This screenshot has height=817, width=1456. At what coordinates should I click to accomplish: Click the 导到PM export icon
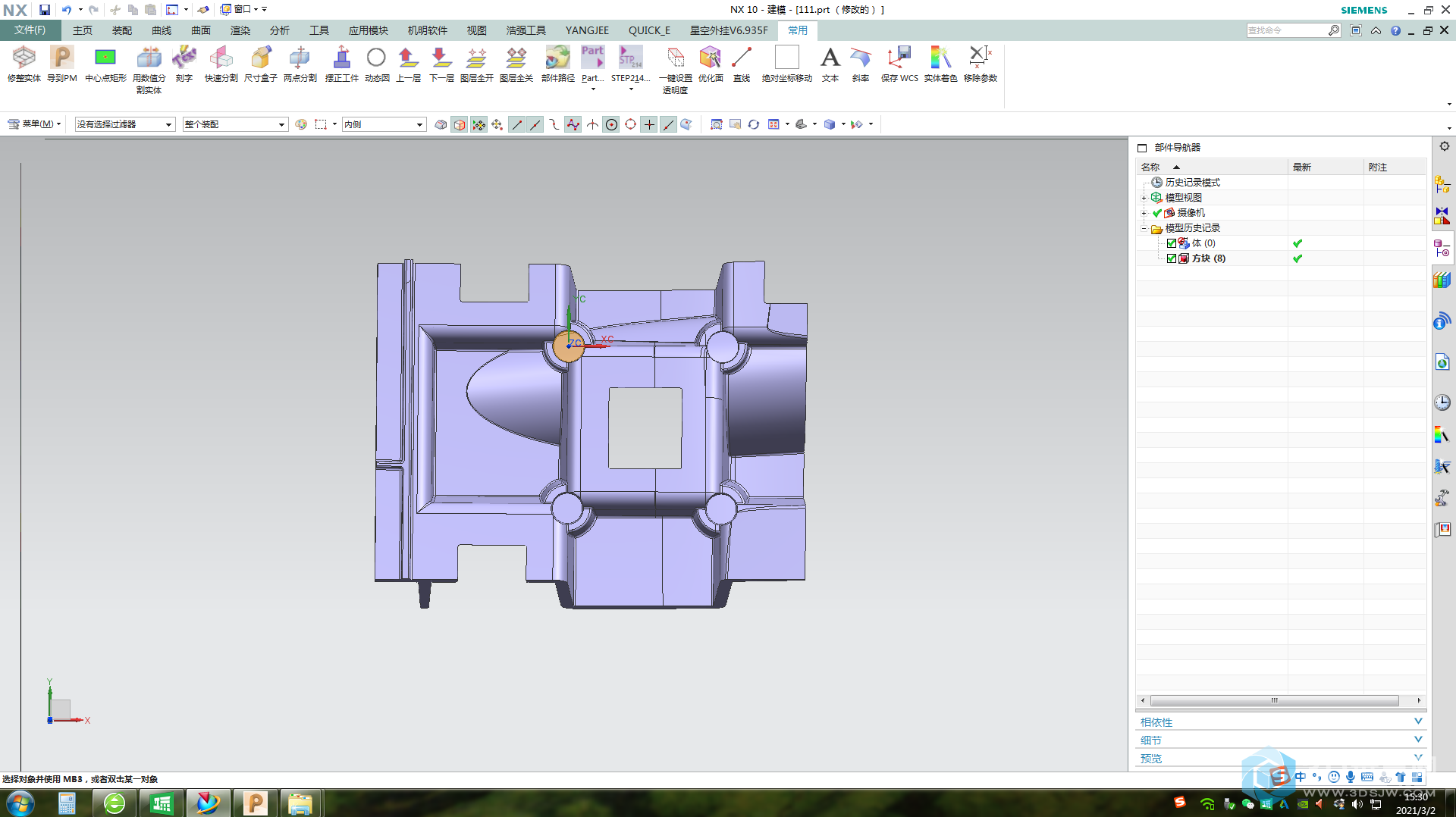click(62, 58)
